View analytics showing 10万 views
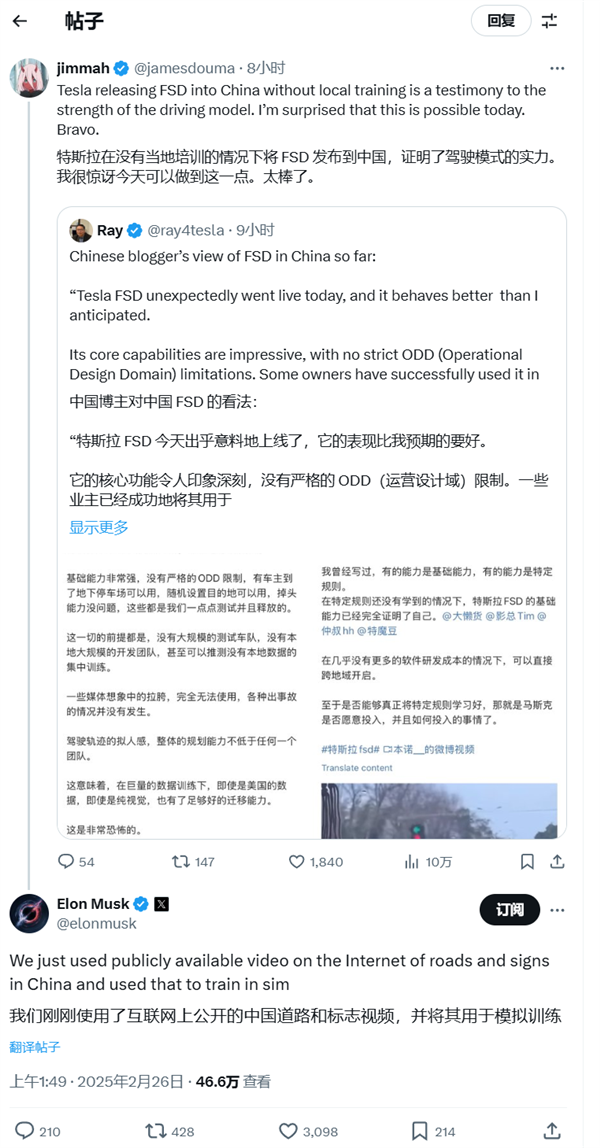600x1148 pixels. tap(412, 861)
